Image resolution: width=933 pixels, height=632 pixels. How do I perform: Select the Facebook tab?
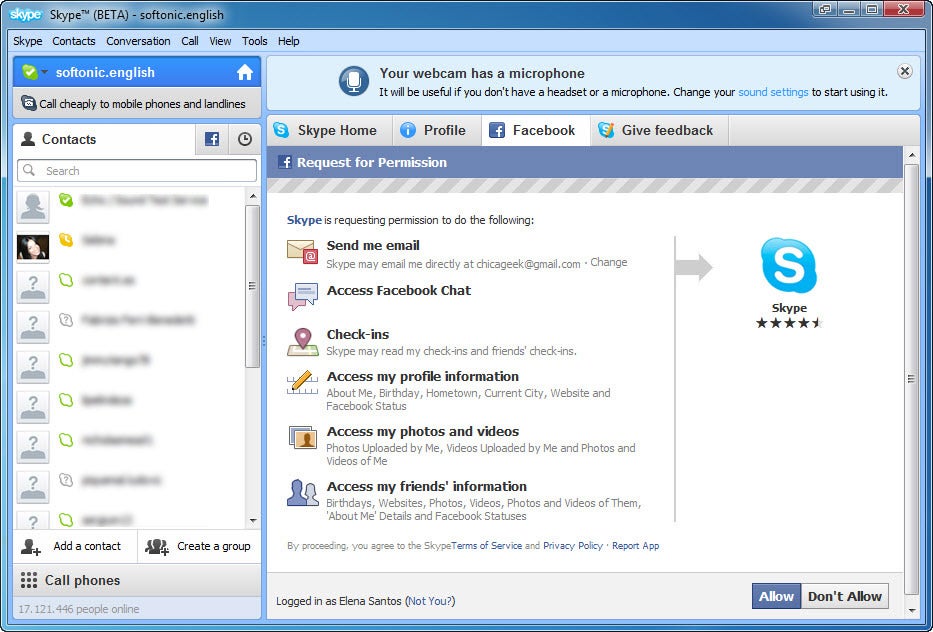tap(536, 130)
